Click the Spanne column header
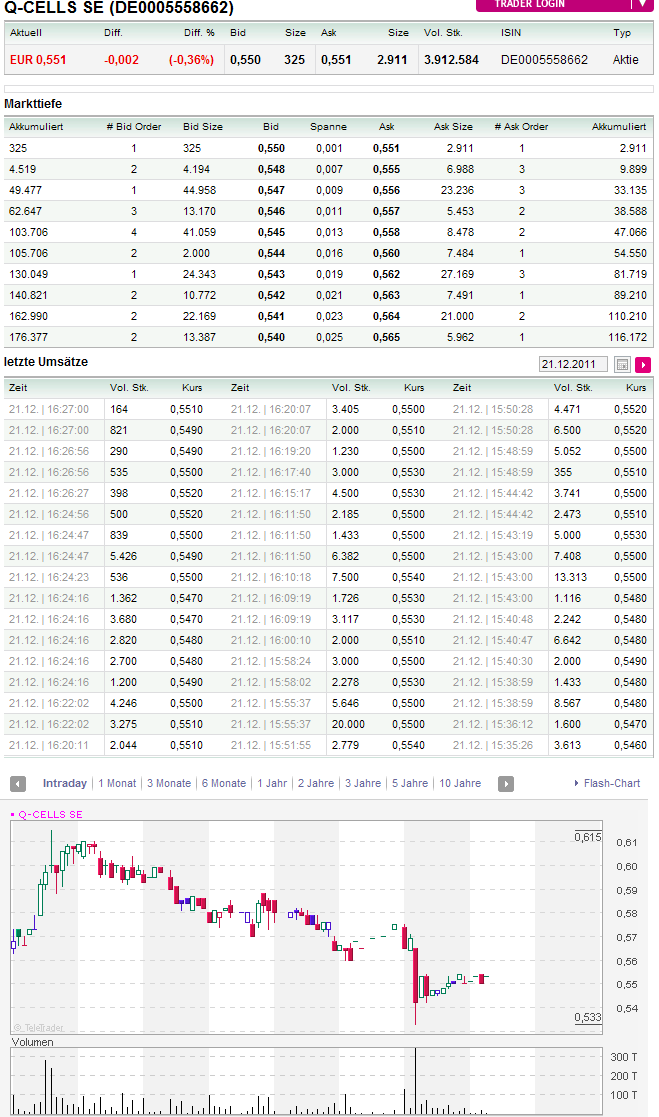This screenshot has height=1117, width=659. [x=328, y=127]
